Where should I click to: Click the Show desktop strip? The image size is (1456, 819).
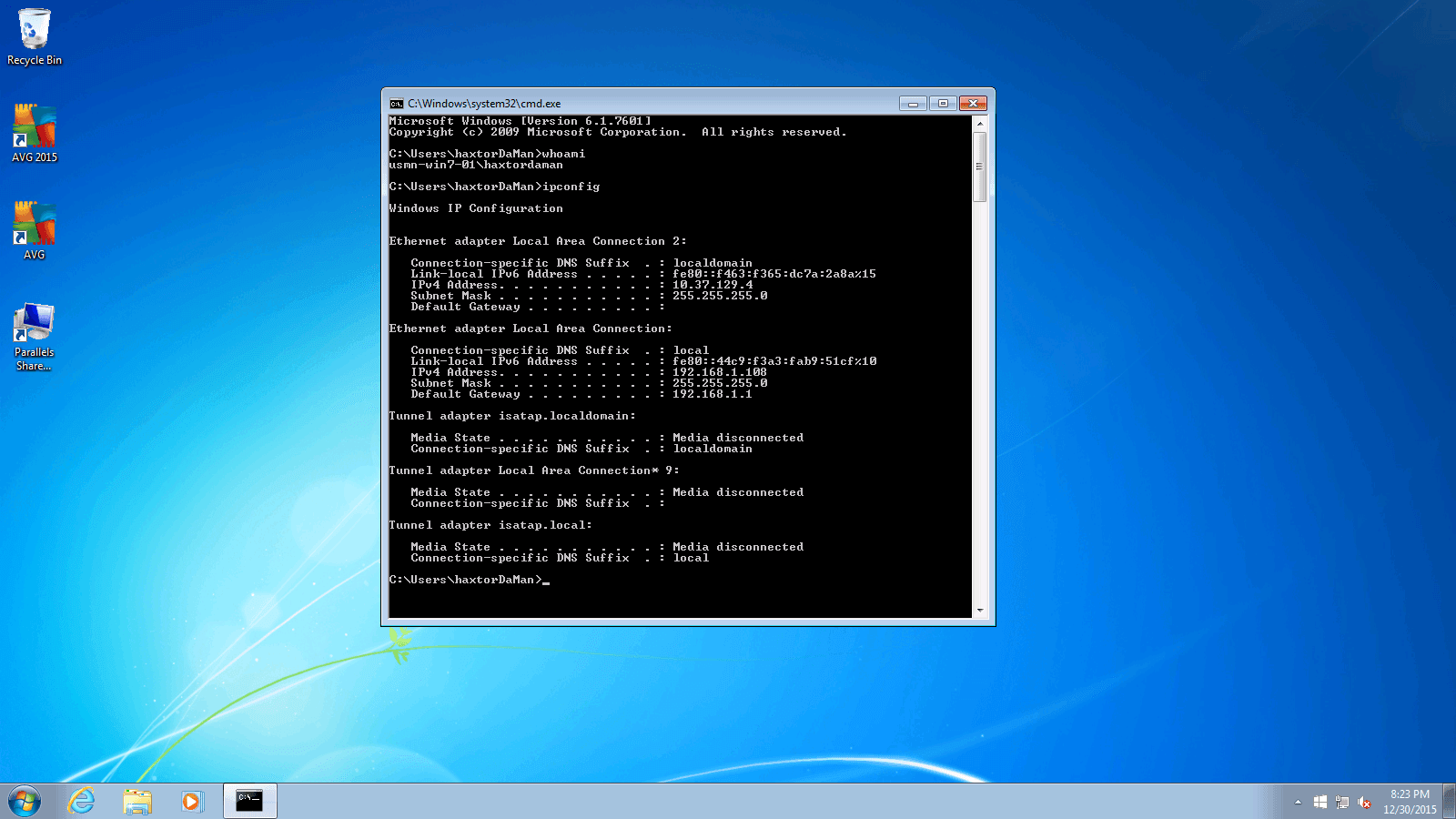(x=1450, y=802)
